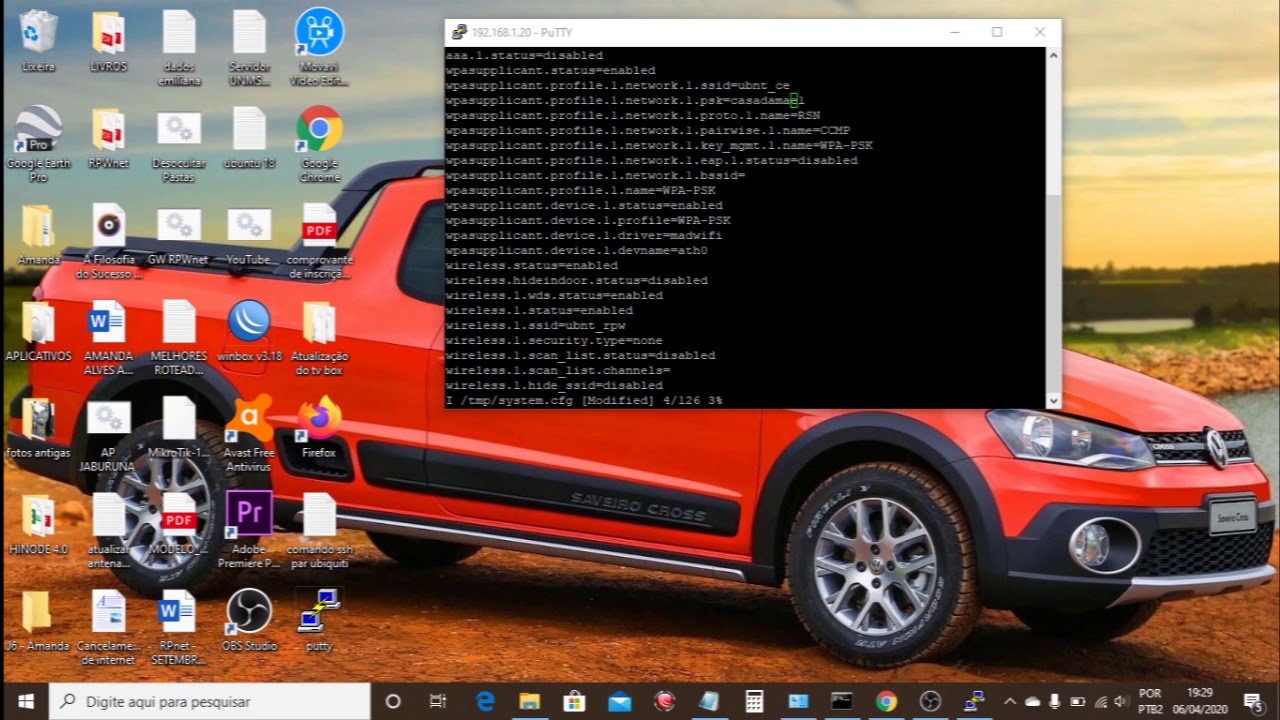Click the /tmp/system.cfg [Modified] status line
This screenshot has width=1280, height=720.
point(583,401)
